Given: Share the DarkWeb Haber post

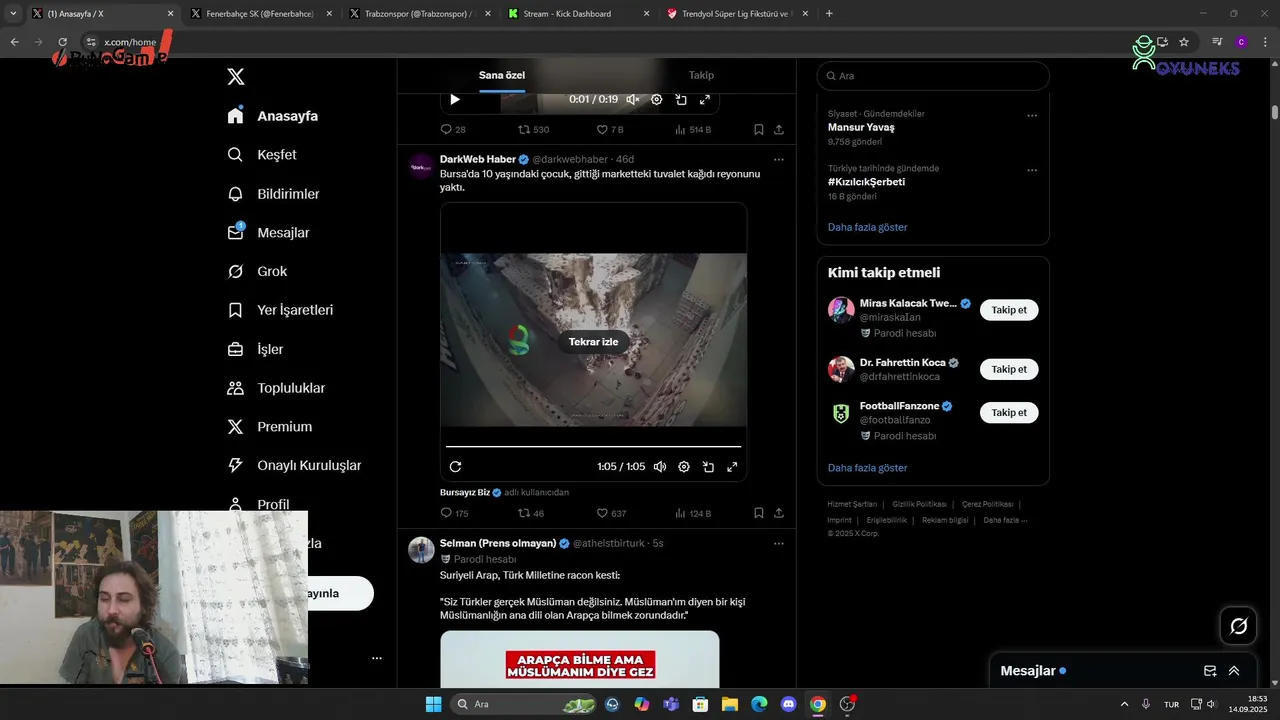Looking at the screenshot, I should point(779,513).
